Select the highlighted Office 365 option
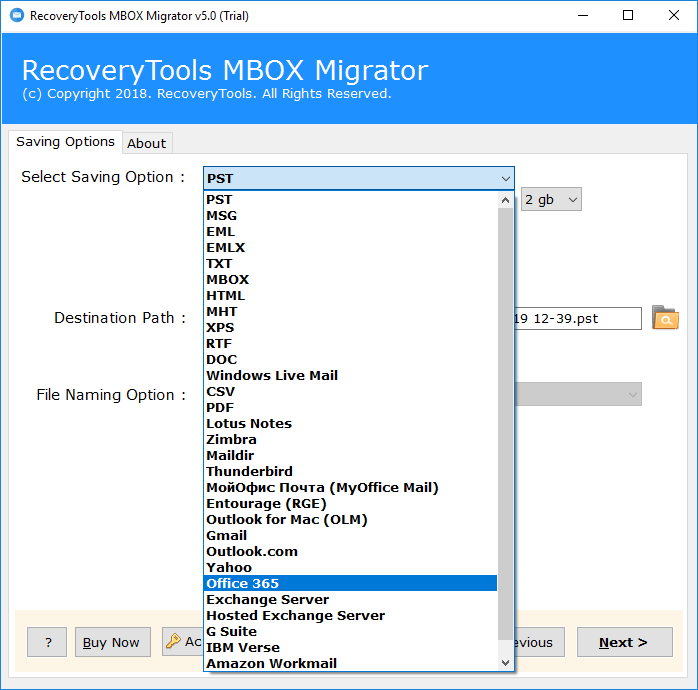Viewport: 698px width, 690px height. point(350,584)
